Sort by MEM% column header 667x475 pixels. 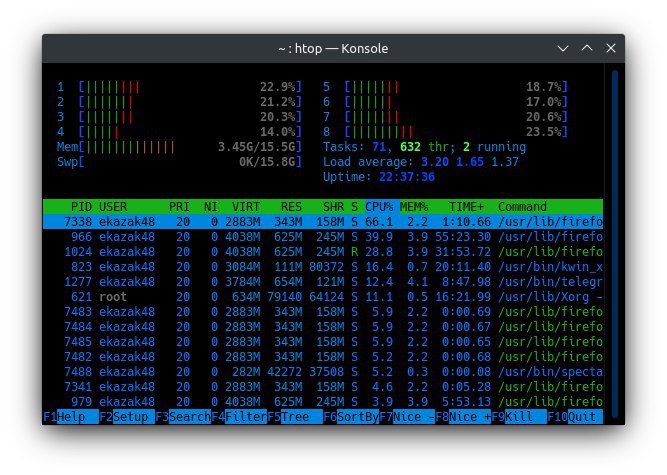click(414, 207)
